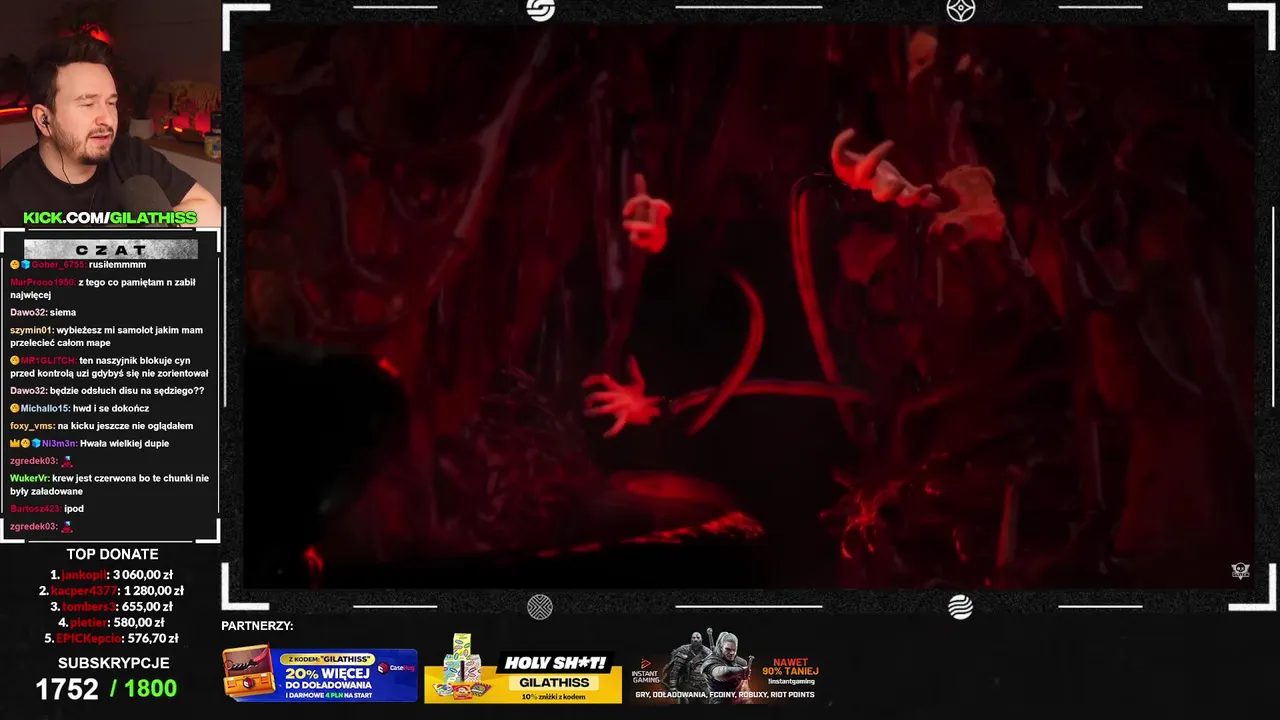Click donor EPICKepcie with 576,70 zł

click(x=111, y=638)
